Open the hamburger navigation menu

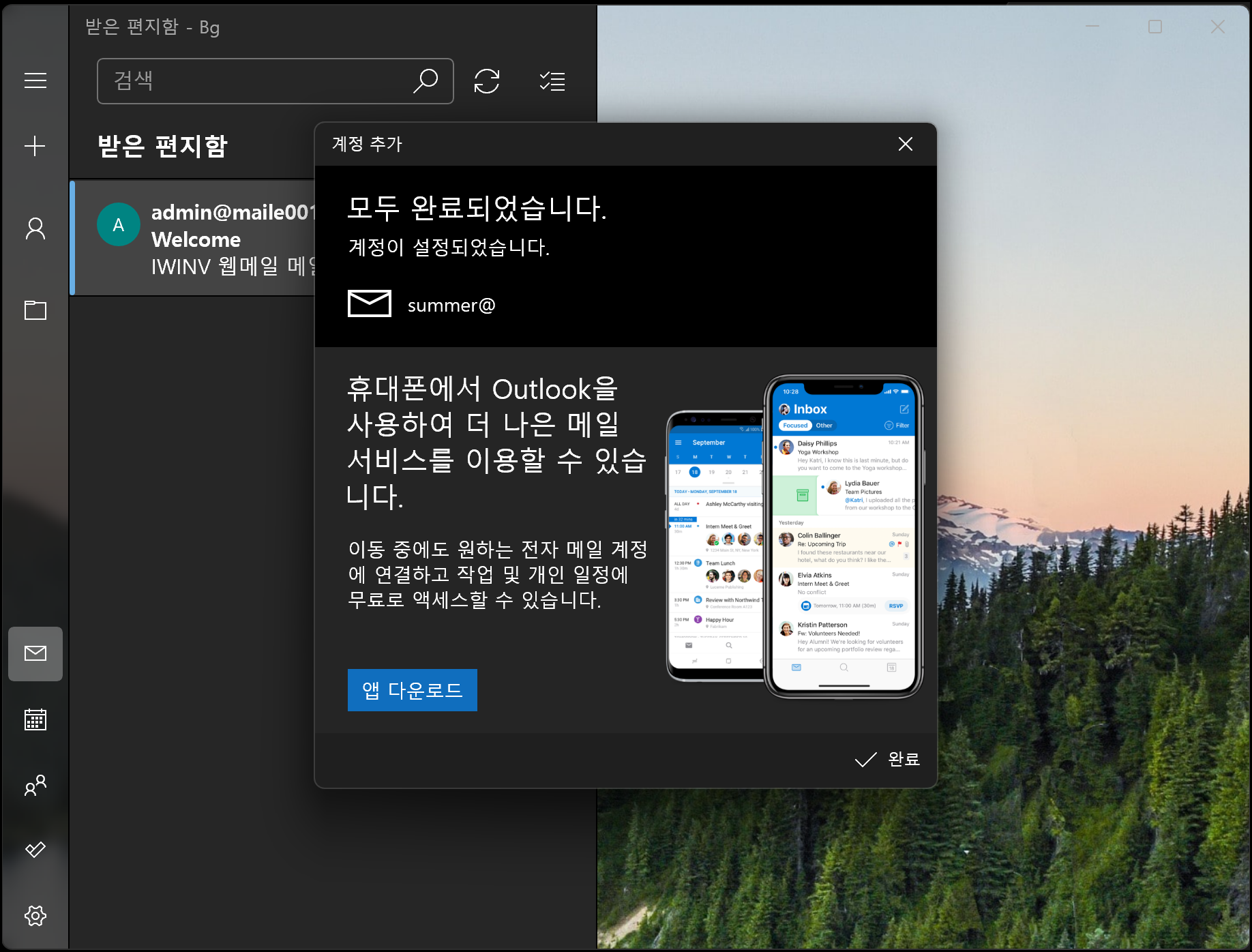click(x=35, y=80)
